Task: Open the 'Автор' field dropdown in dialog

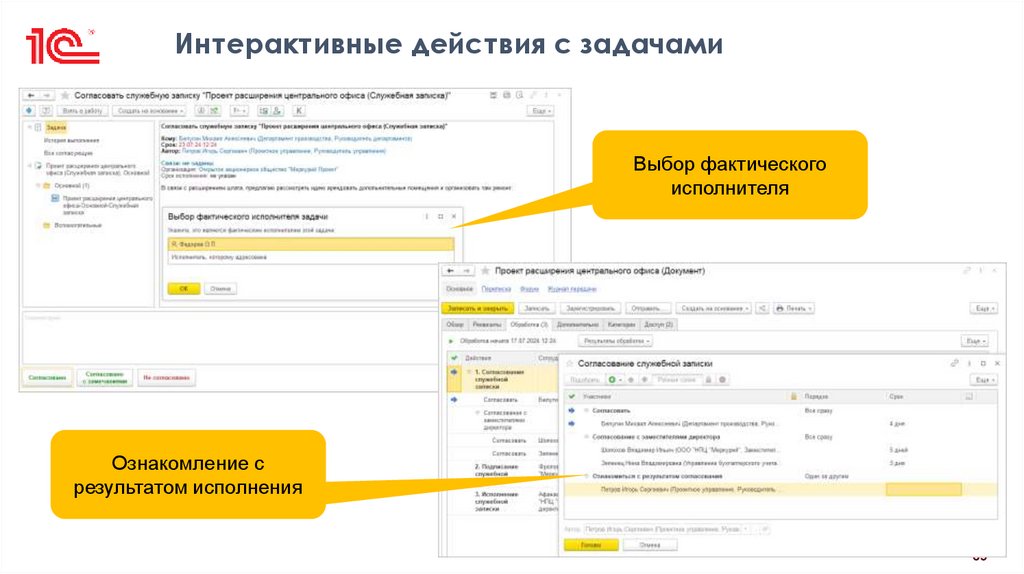Action: [746, 530]
